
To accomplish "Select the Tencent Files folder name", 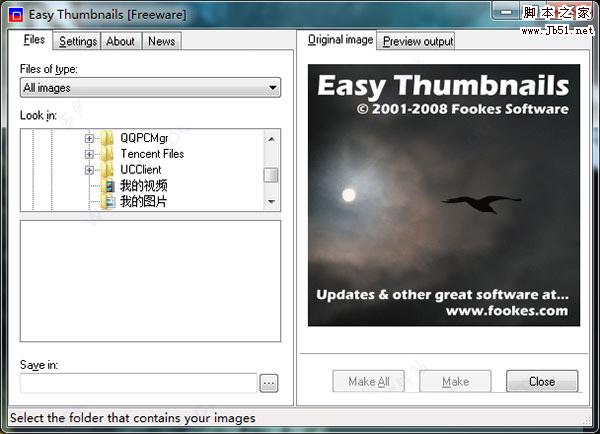I will (x=152, y=154).
